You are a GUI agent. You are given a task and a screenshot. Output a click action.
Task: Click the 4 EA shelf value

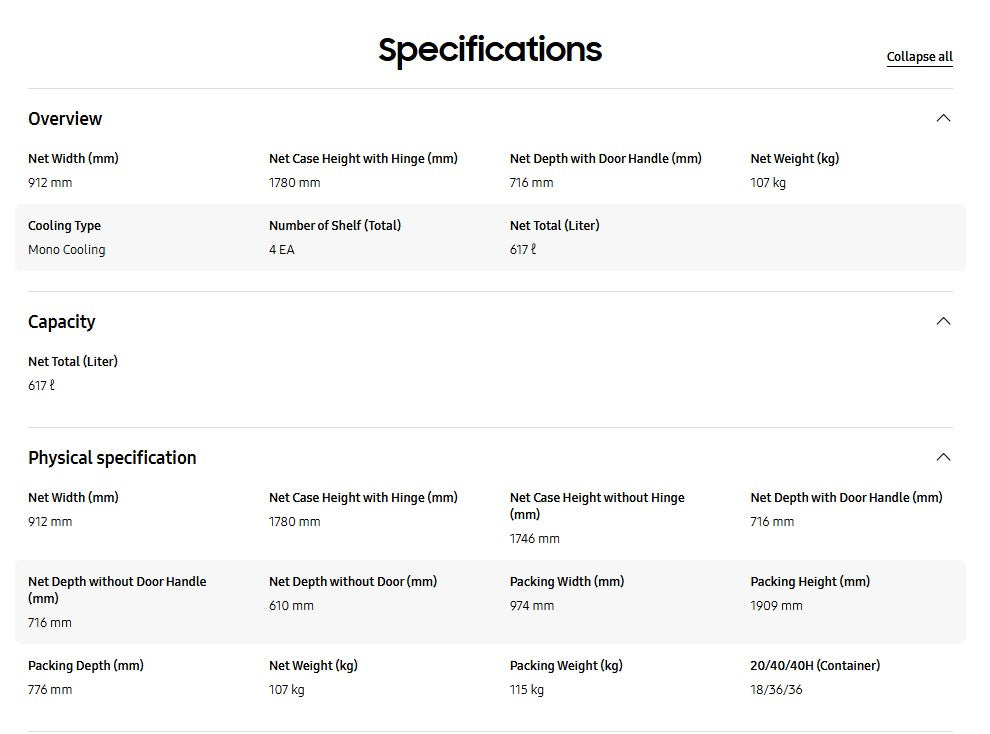pyautogui.click(x=282, y=250)
